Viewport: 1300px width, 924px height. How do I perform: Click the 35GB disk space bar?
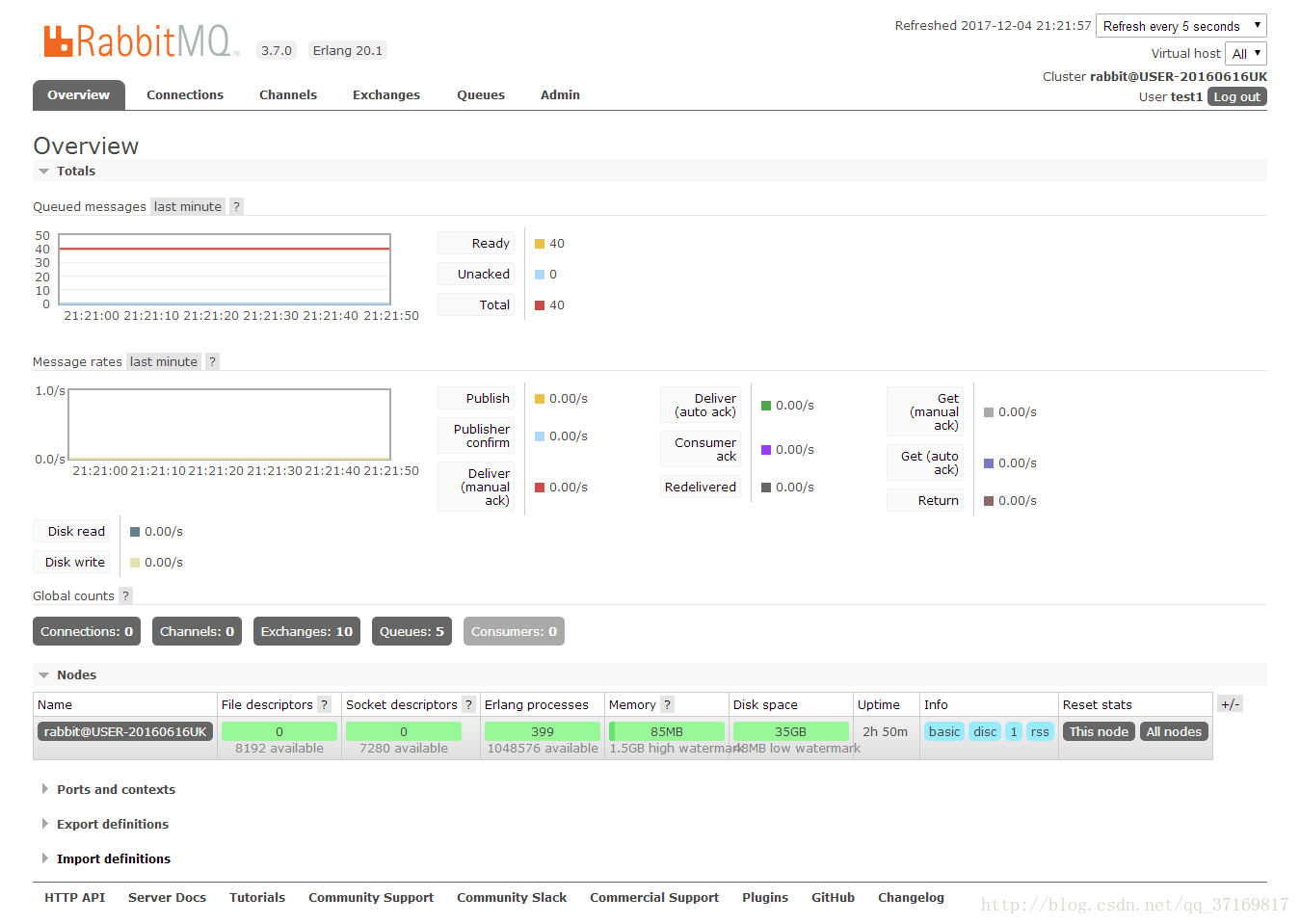click(791, 731)
